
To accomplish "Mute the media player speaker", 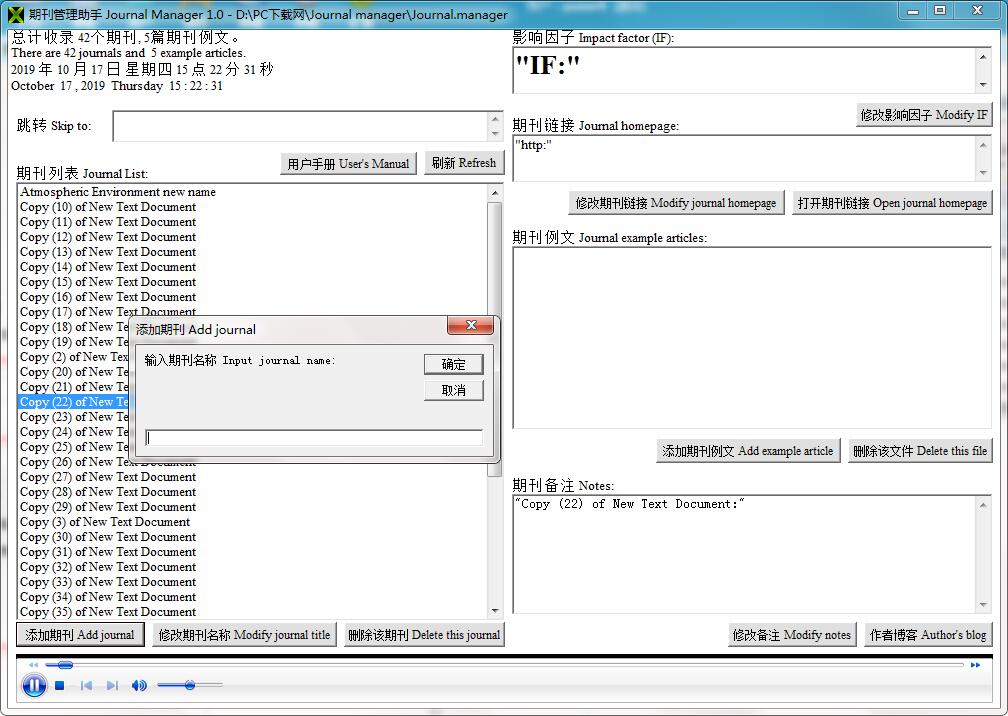I will click(x=139, y=686).
